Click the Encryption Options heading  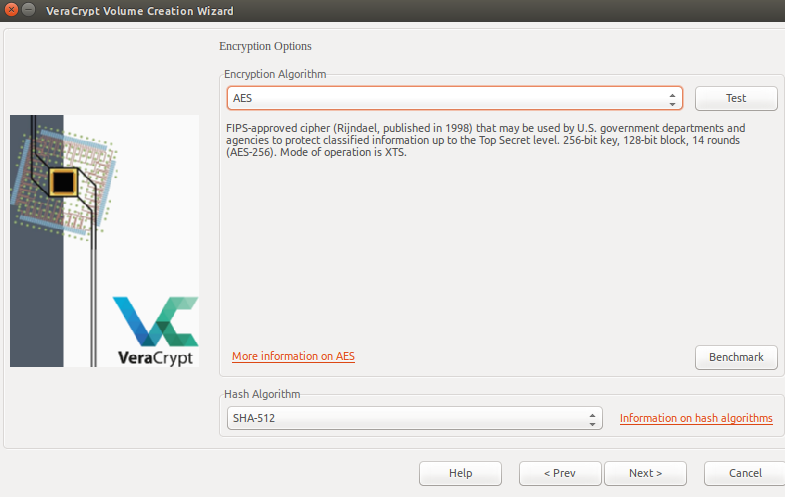(265, 46)
